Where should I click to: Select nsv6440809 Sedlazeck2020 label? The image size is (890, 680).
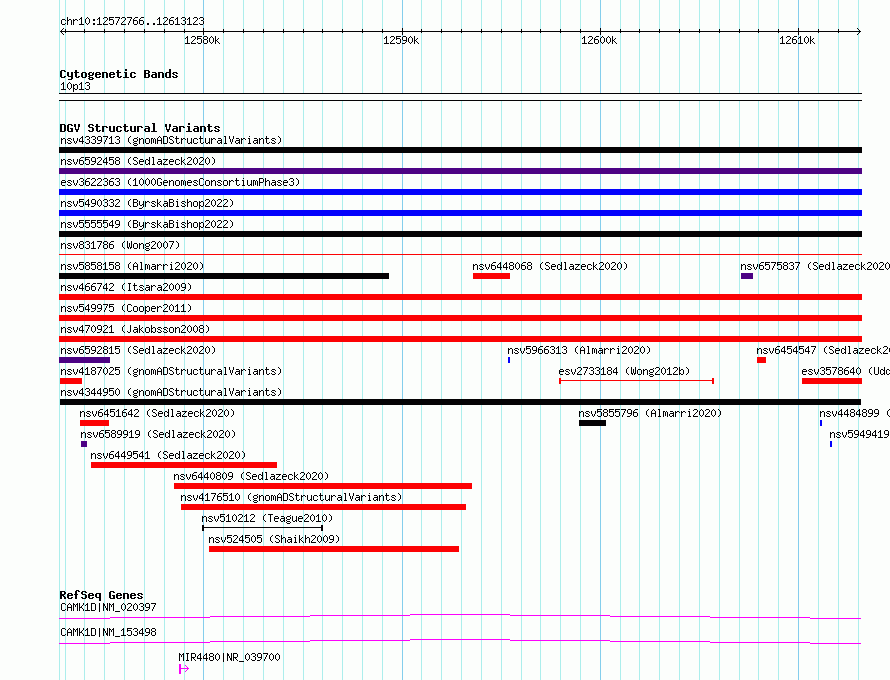point(251,476)
